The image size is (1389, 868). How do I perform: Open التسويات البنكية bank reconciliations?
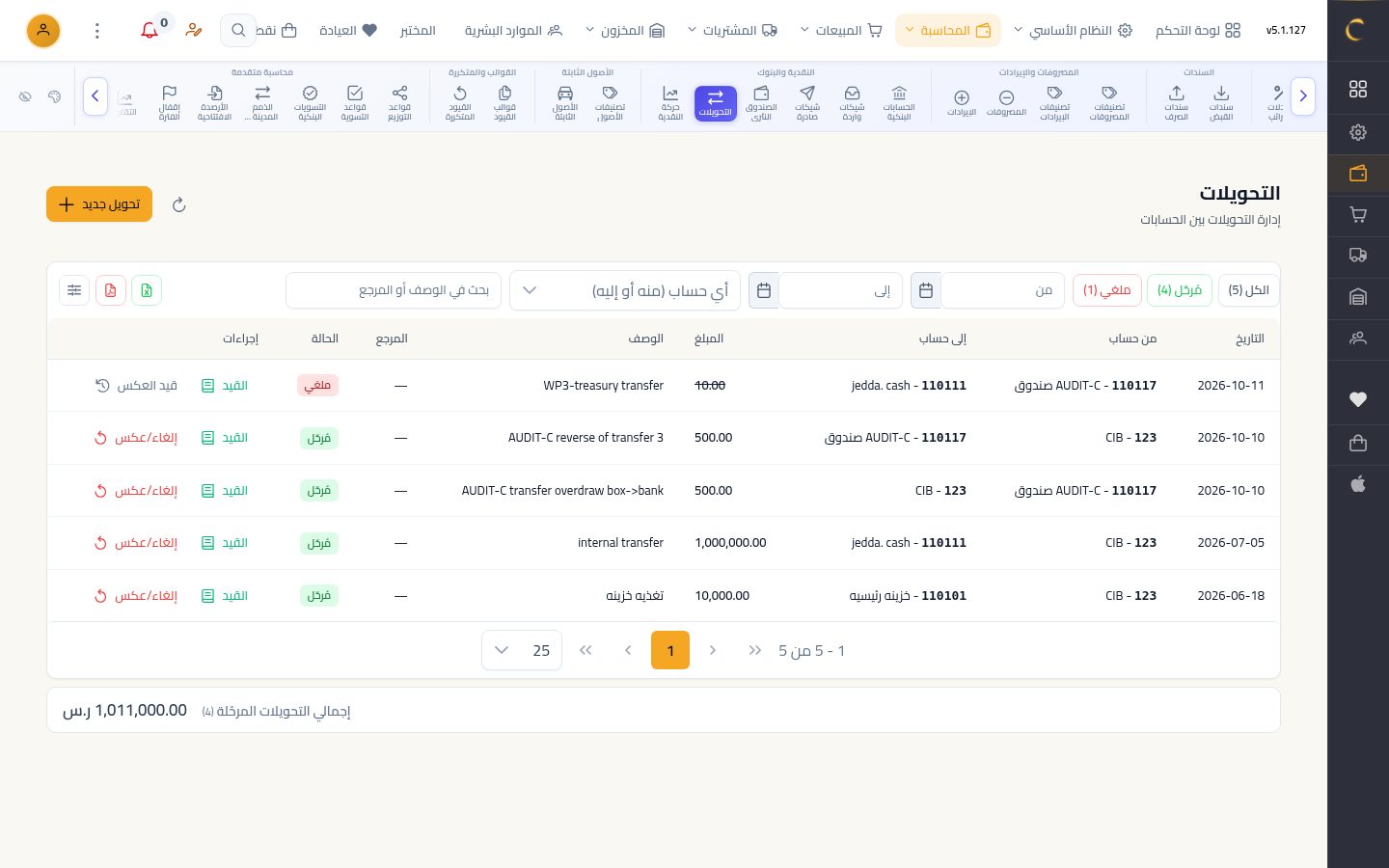coord(310,102)
